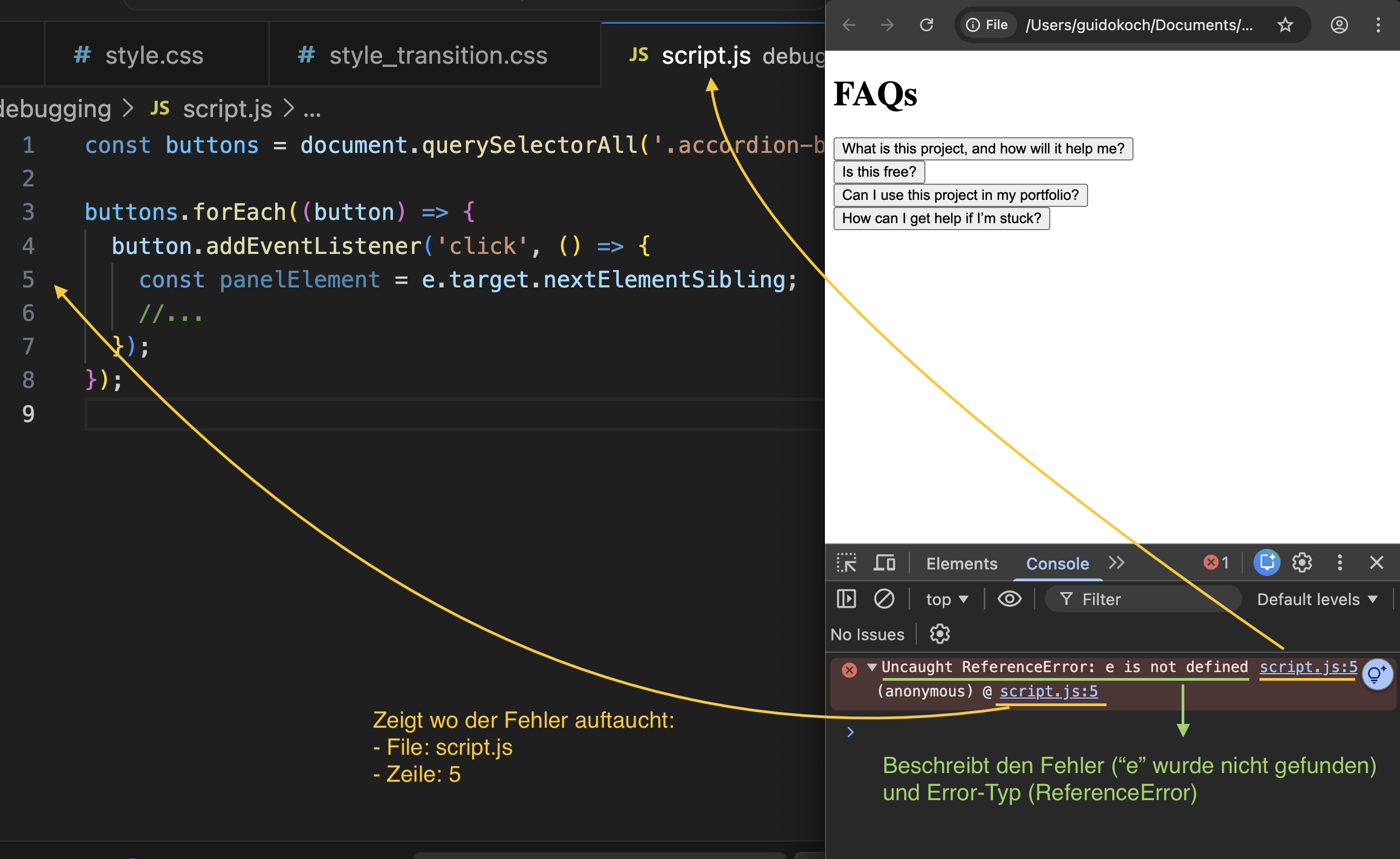Open the issues settings gear icon
Screen dimensions: 1400x859
click(x=939, y=634)
